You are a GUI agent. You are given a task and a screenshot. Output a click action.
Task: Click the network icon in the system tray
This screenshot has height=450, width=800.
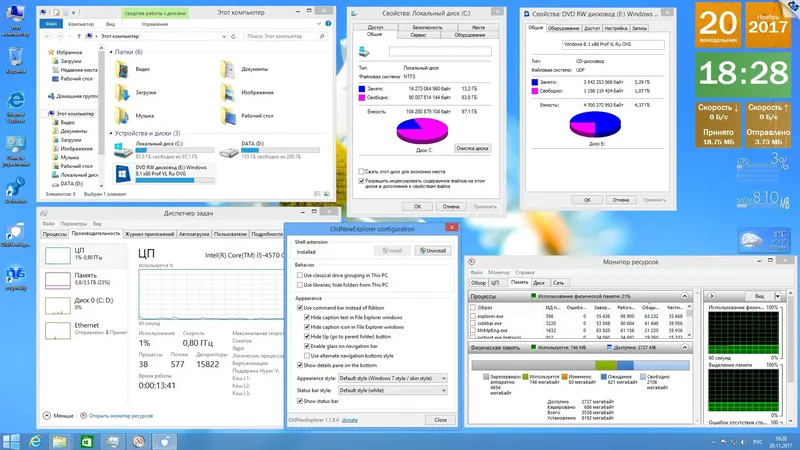(733, 442)
